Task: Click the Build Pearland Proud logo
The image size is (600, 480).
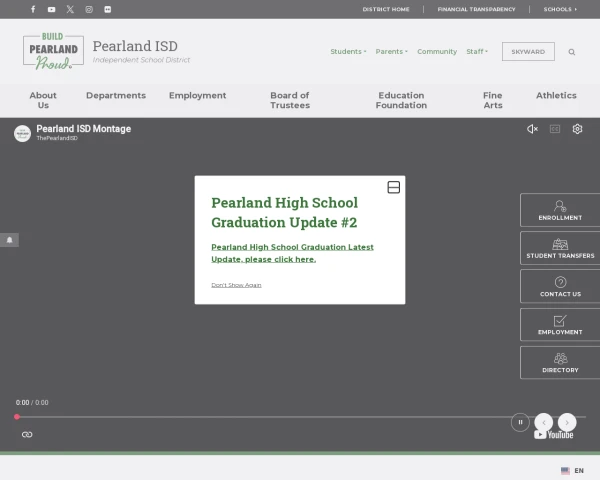Action: tap(54, 51)
